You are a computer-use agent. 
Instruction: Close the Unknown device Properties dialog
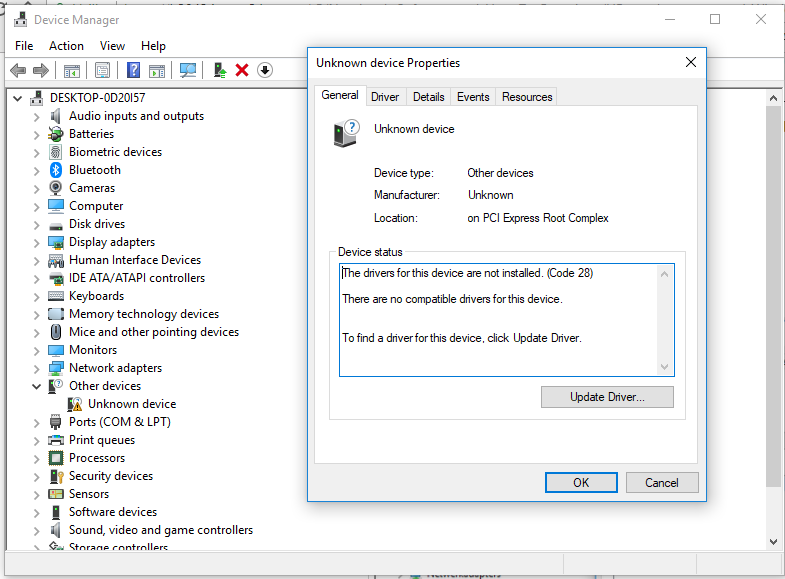[691, 63]
